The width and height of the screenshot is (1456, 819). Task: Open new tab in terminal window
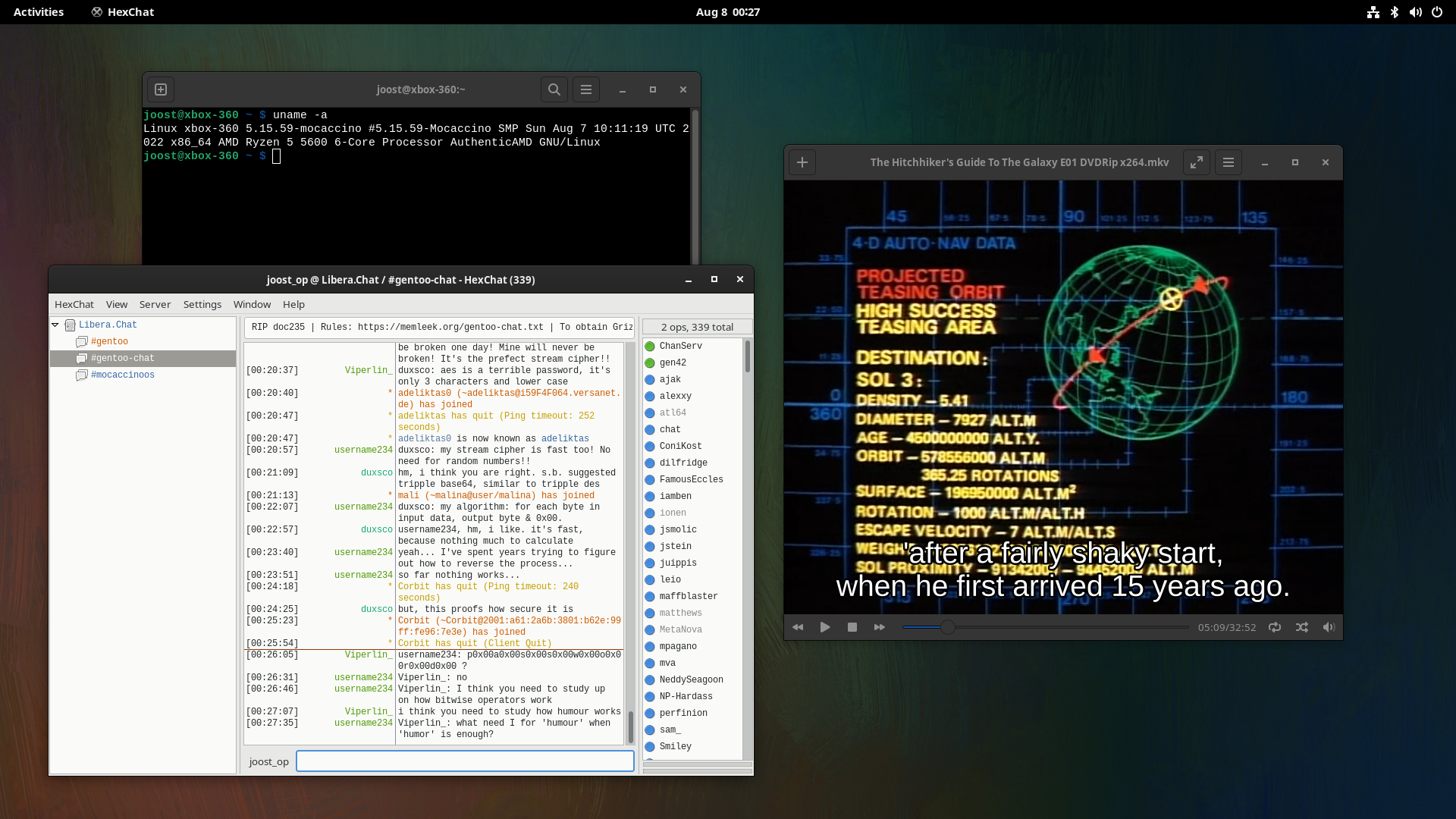tap(161, 89)
